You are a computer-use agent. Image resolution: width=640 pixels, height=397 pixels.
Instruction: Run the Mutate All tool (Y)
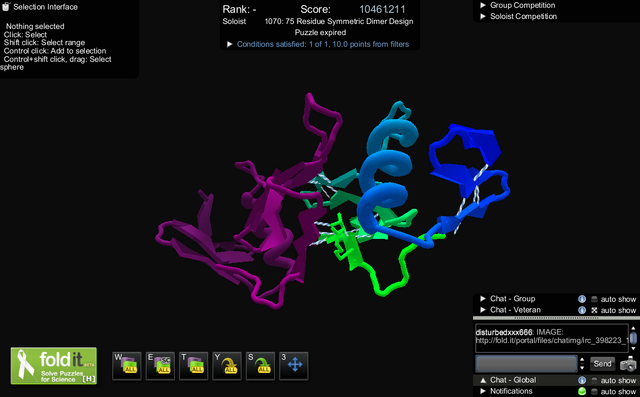tap(227, 366)
